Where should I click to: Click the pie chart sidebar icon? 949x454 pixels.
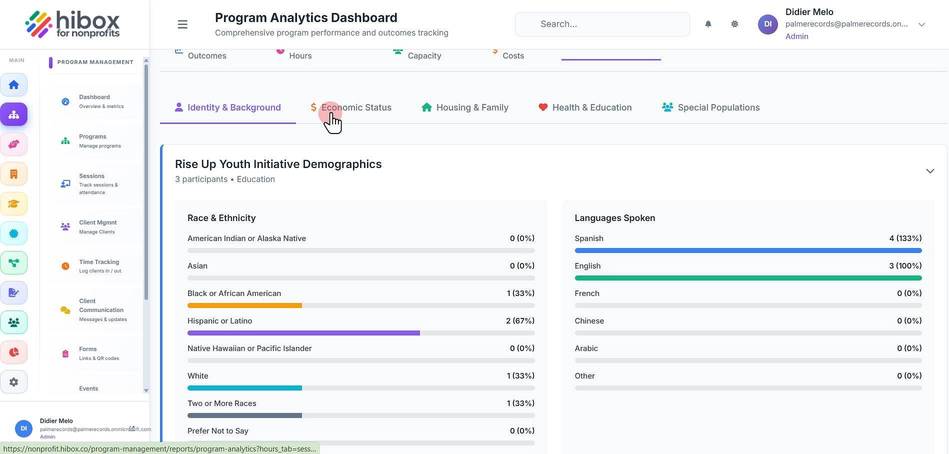coord(14,352)
